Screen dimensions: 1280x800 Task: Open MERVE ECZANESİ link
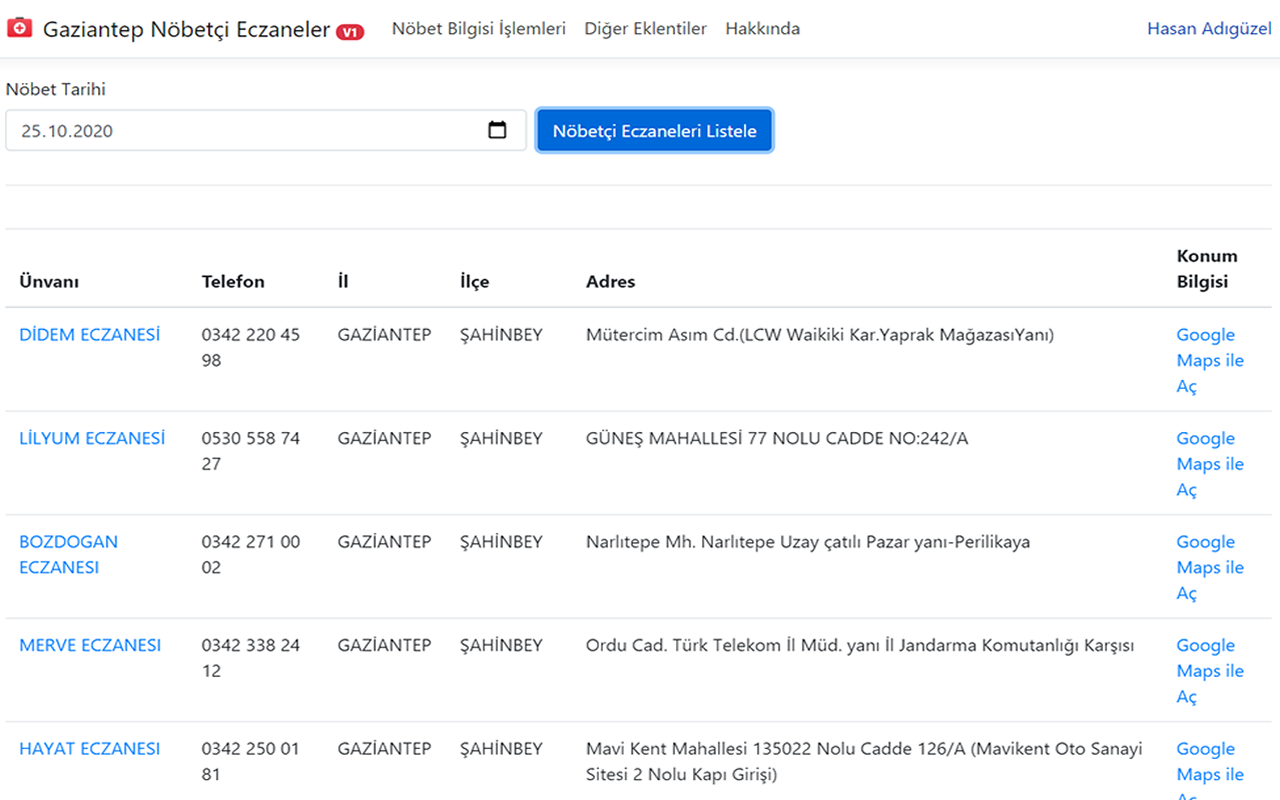90,645
